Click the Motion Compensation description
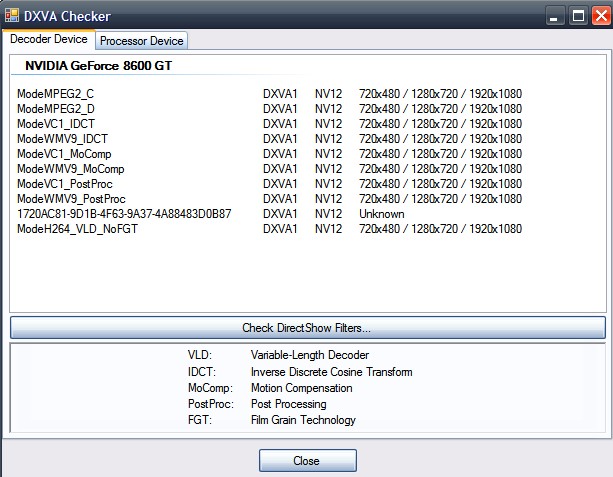This screenshot has width=613, height=477. [x=301, y=388]
